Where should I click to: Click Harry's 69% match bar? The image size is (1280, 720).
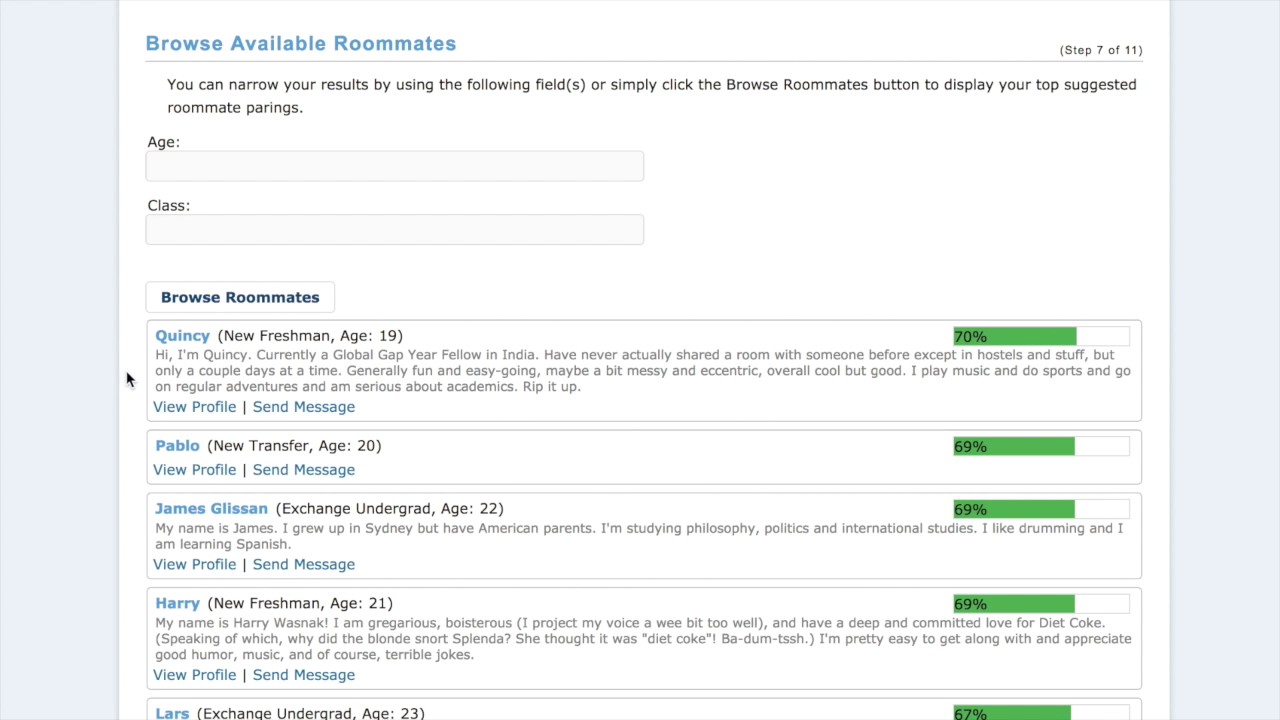click(1041, 604)
